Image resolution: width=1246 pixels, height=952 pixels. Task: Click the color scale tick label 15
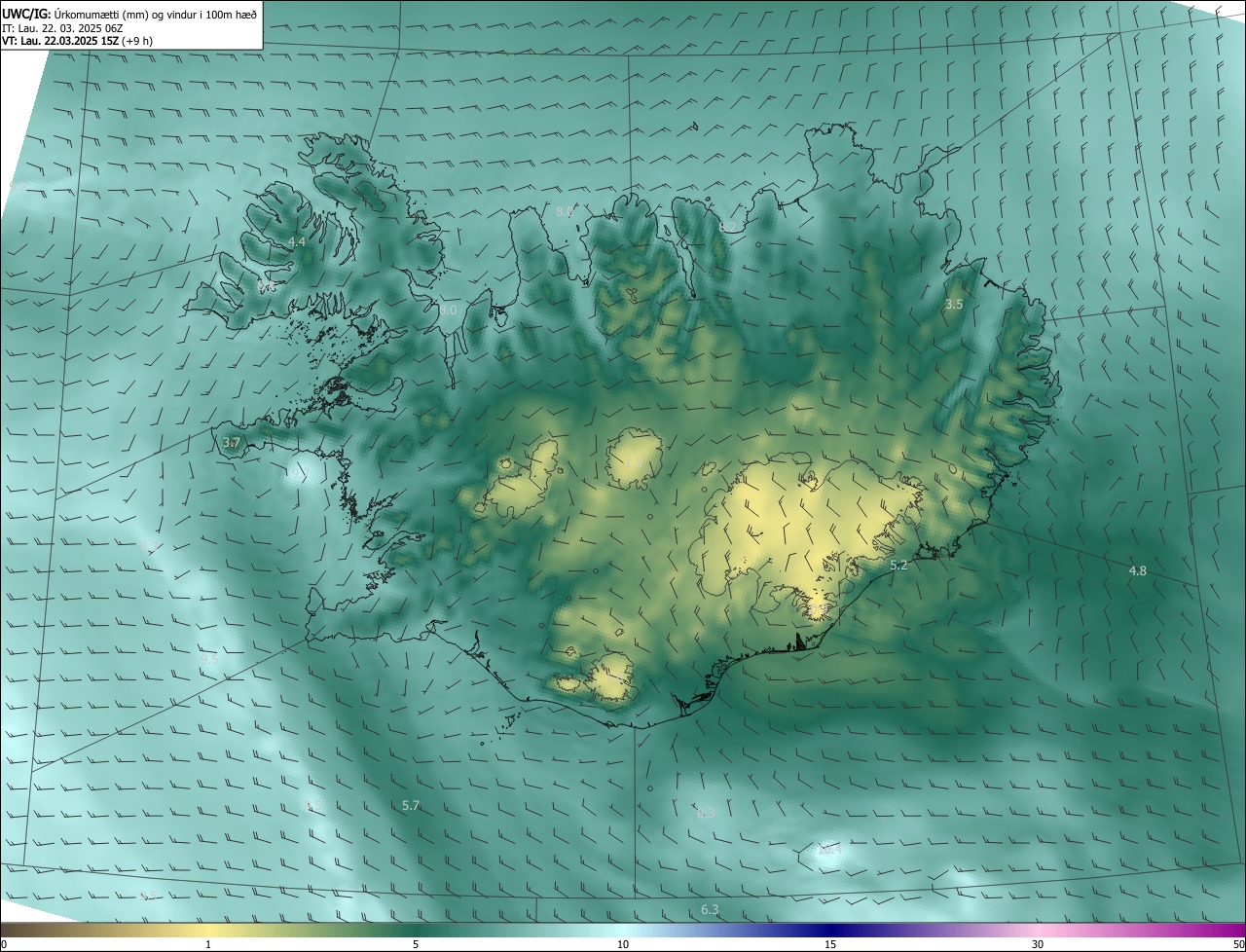pos(830,944)
